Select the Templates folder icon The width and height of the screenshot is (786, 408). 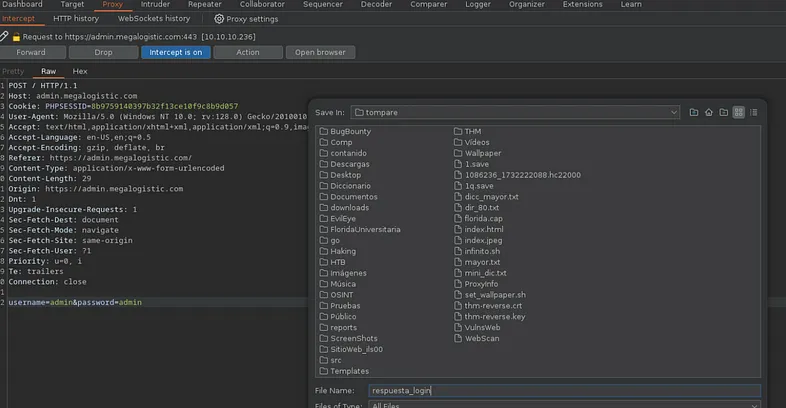(324, 371)
